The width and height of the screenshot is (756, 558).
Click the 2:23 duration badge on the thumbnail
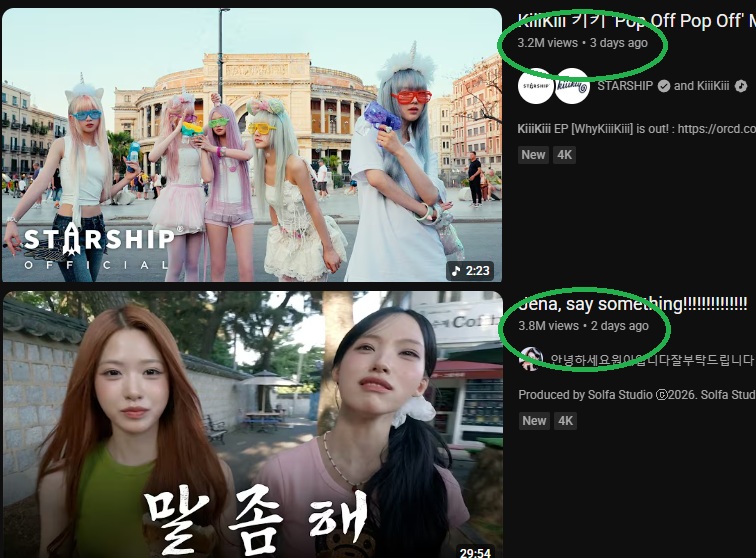(471, 271)
